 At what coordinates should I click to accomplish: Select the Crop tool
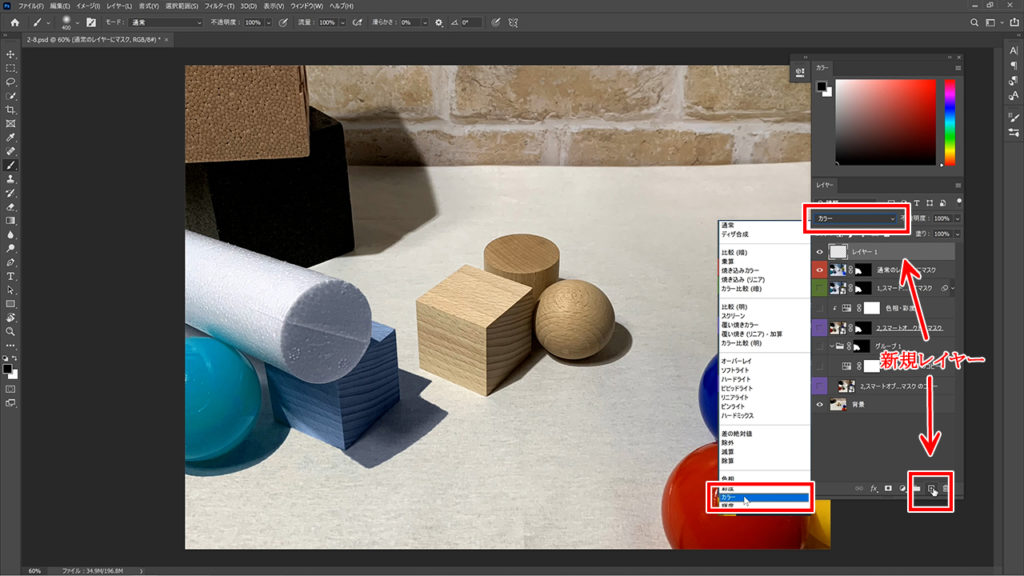[x=11, y=109]
